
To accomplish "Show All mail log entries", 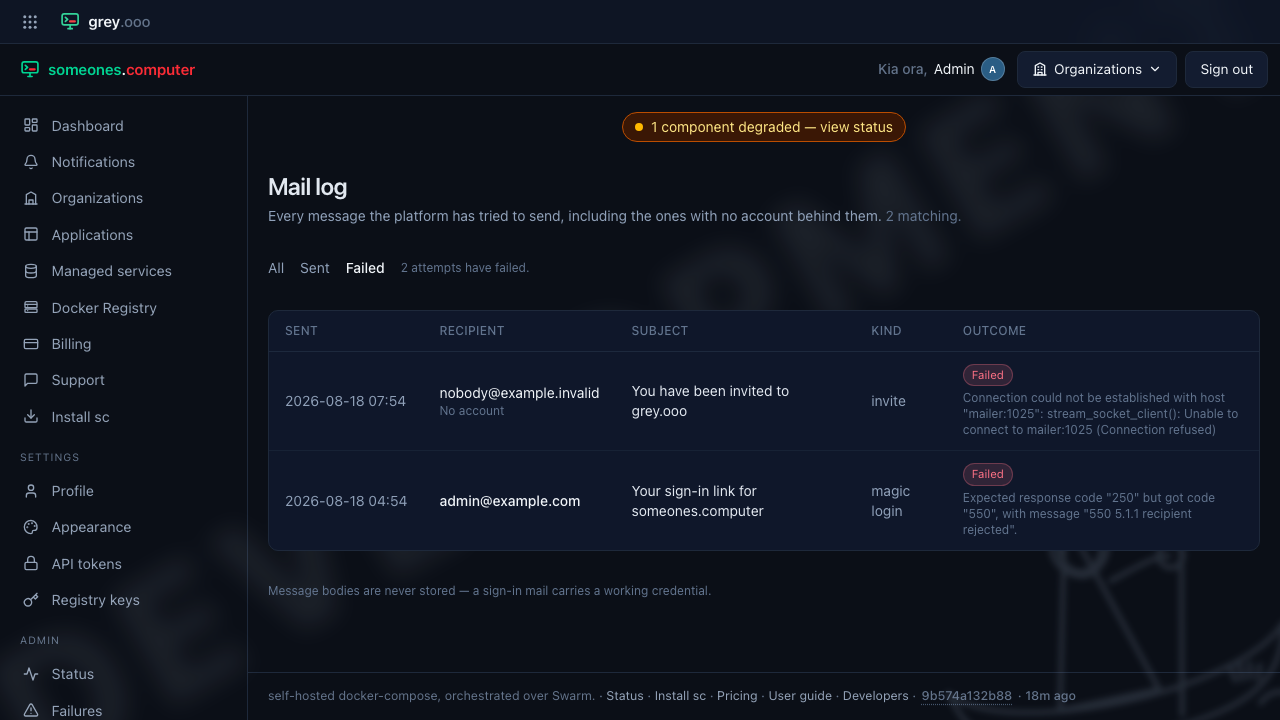I will 276,268.
